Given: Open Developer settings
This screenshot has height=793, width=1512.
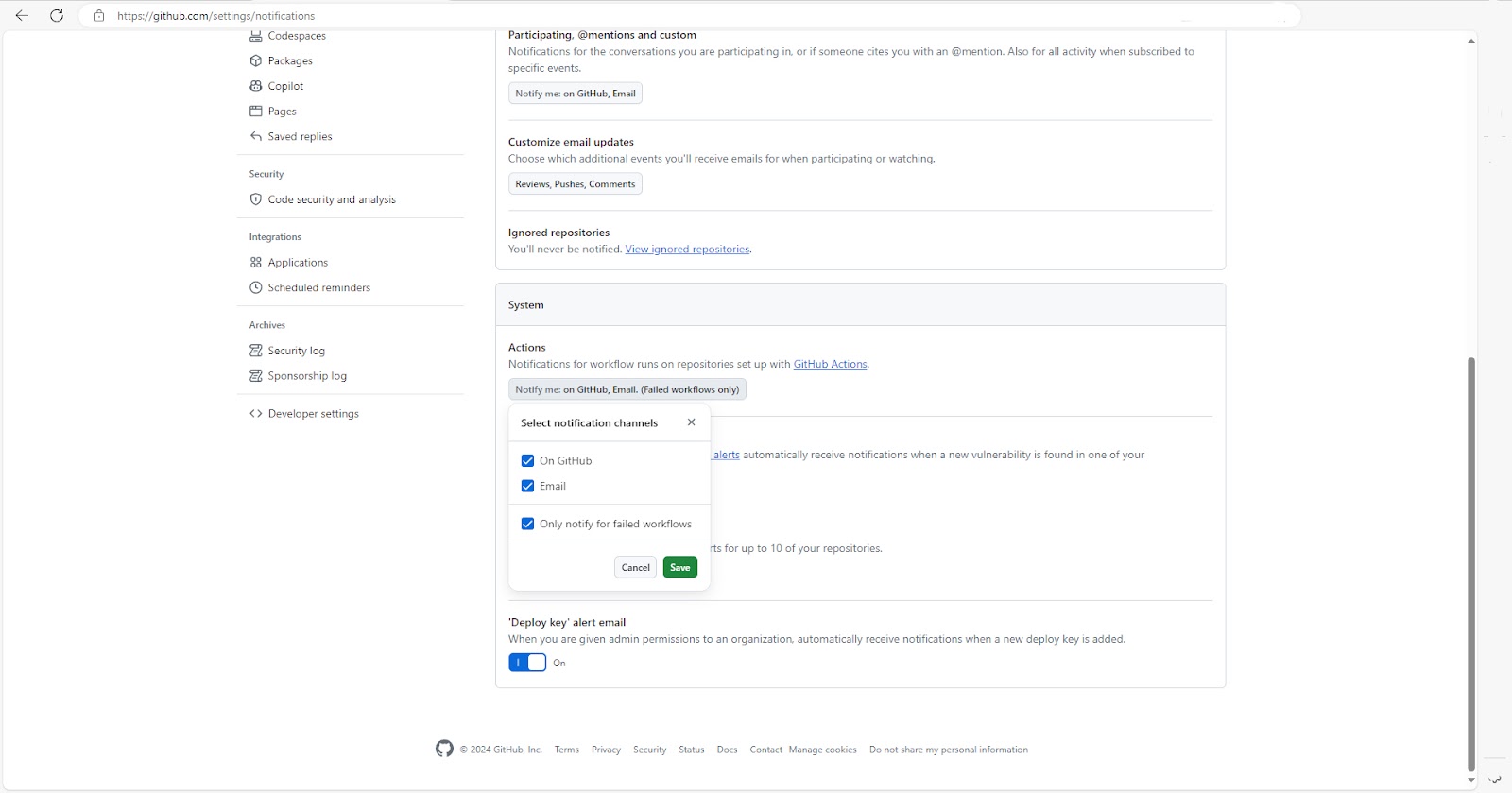Looking at the screenshot, I should click(313, 414).
